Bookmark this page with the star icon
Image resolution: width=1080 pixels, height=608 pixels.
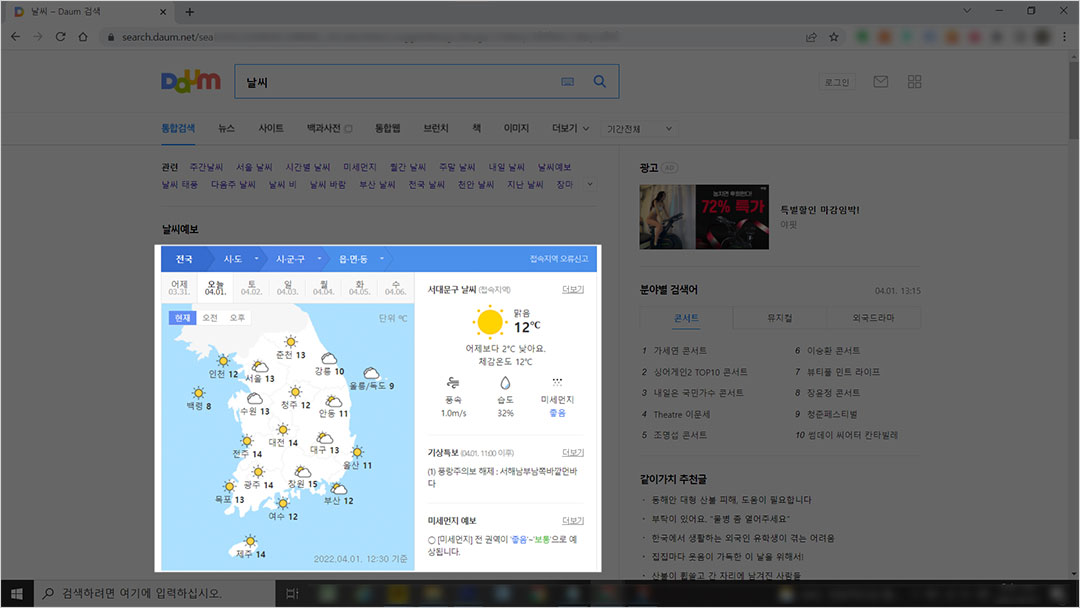point(833,37)
